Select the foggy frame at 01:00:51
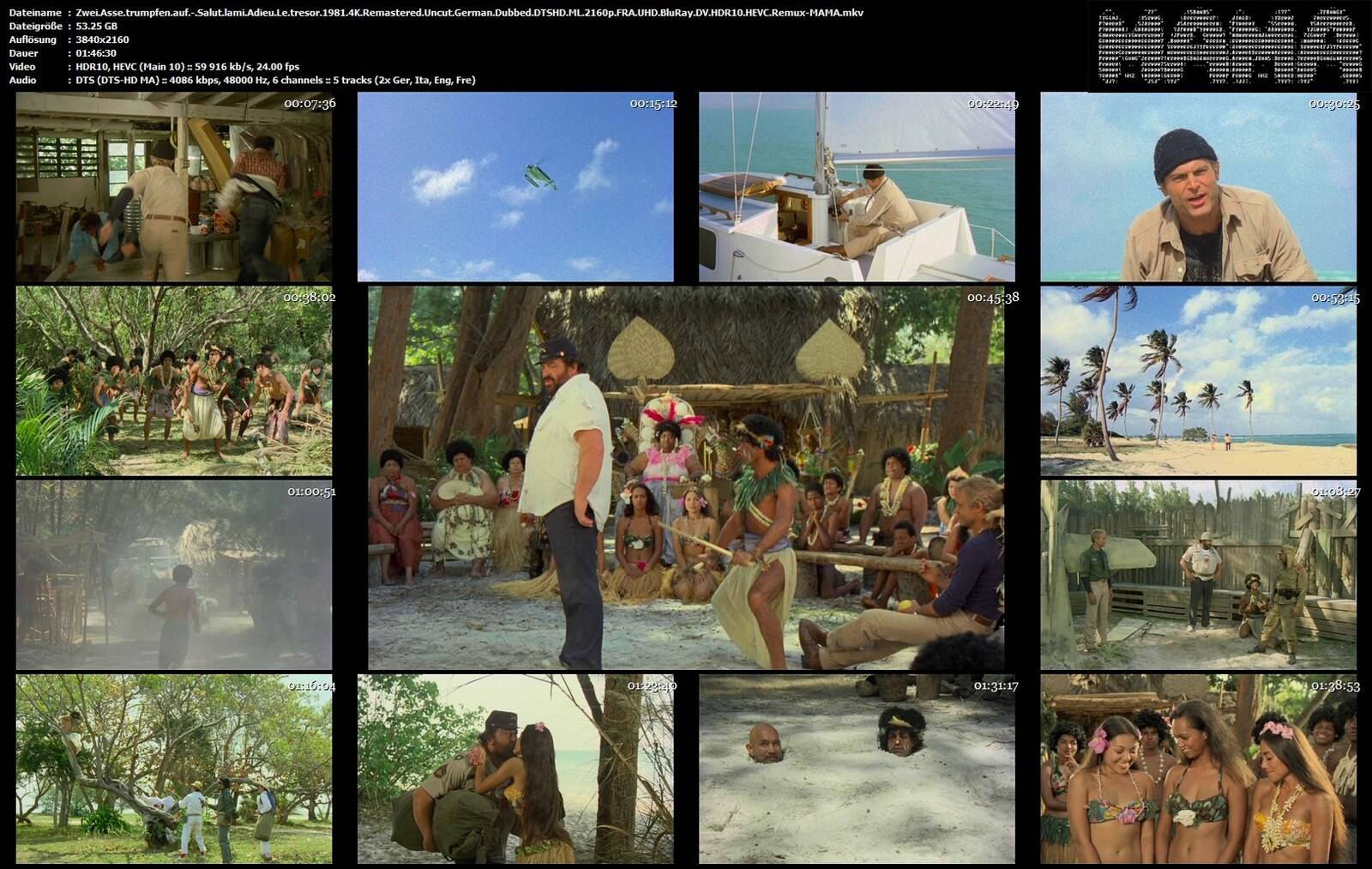Image resolution: width=1372 pixels, height=869 pixels. tap(174, 575)
